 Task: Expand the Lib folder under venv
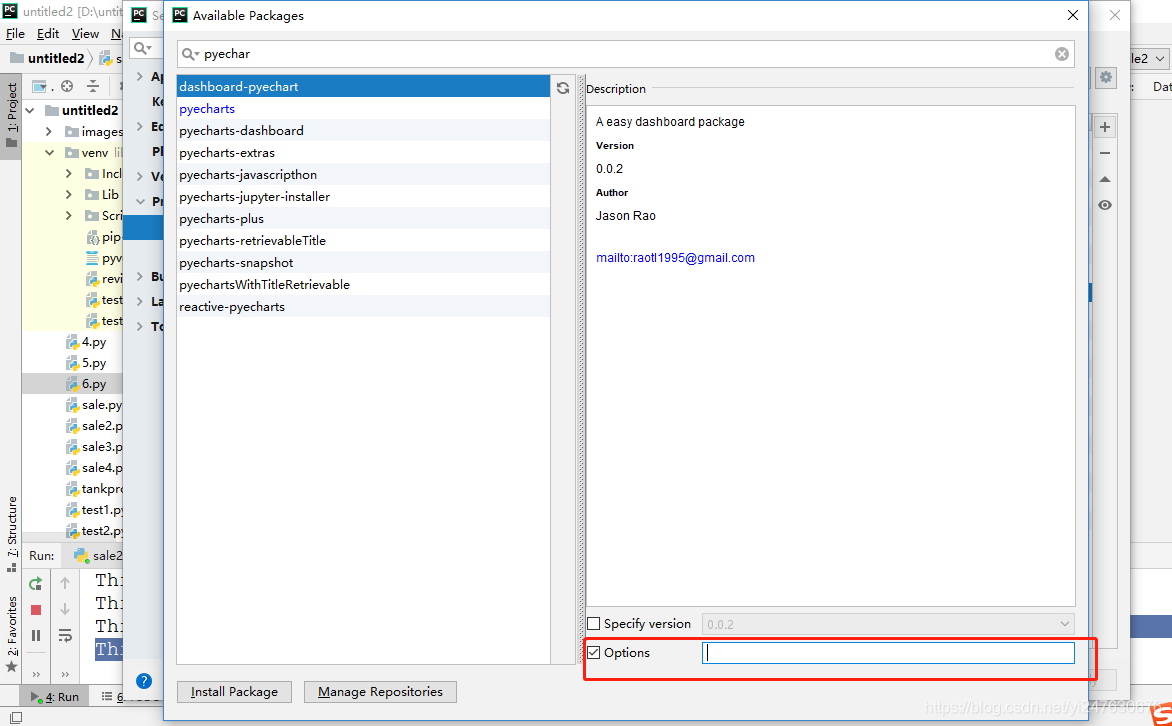(x=69, y=194)
